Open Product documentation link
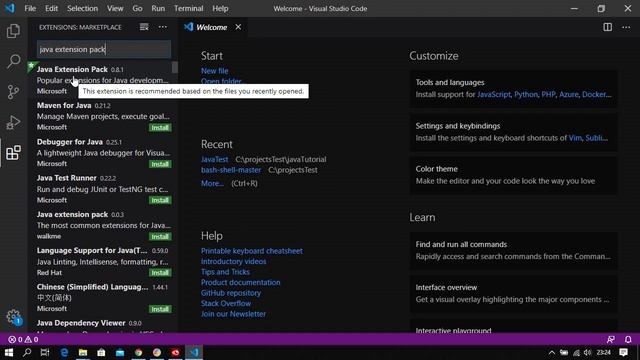This screenshot has height=360, width=640. 240,282
